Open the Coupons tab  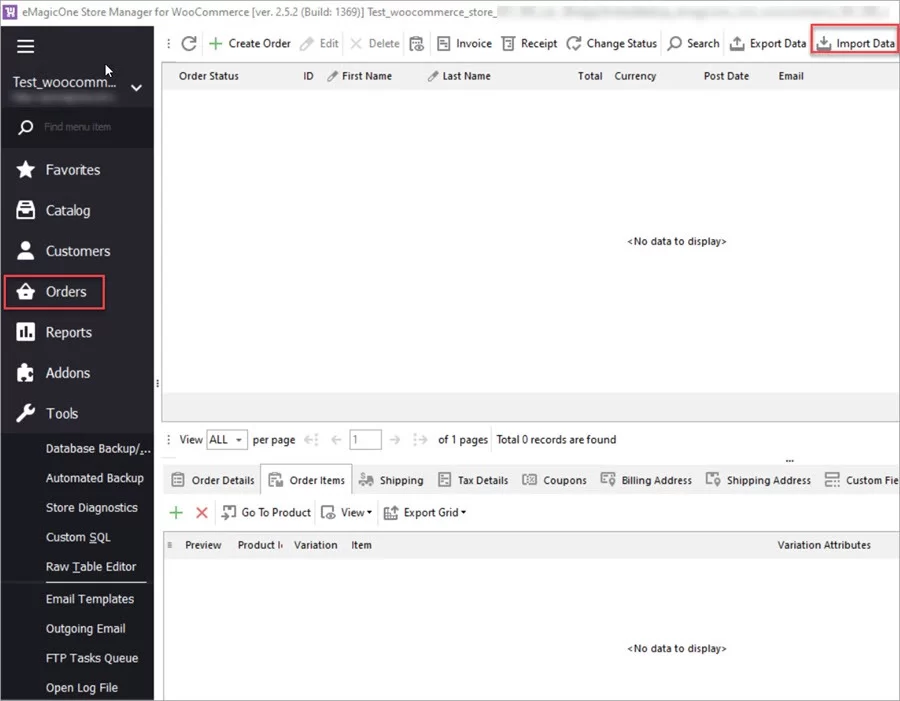click(554, 479)
